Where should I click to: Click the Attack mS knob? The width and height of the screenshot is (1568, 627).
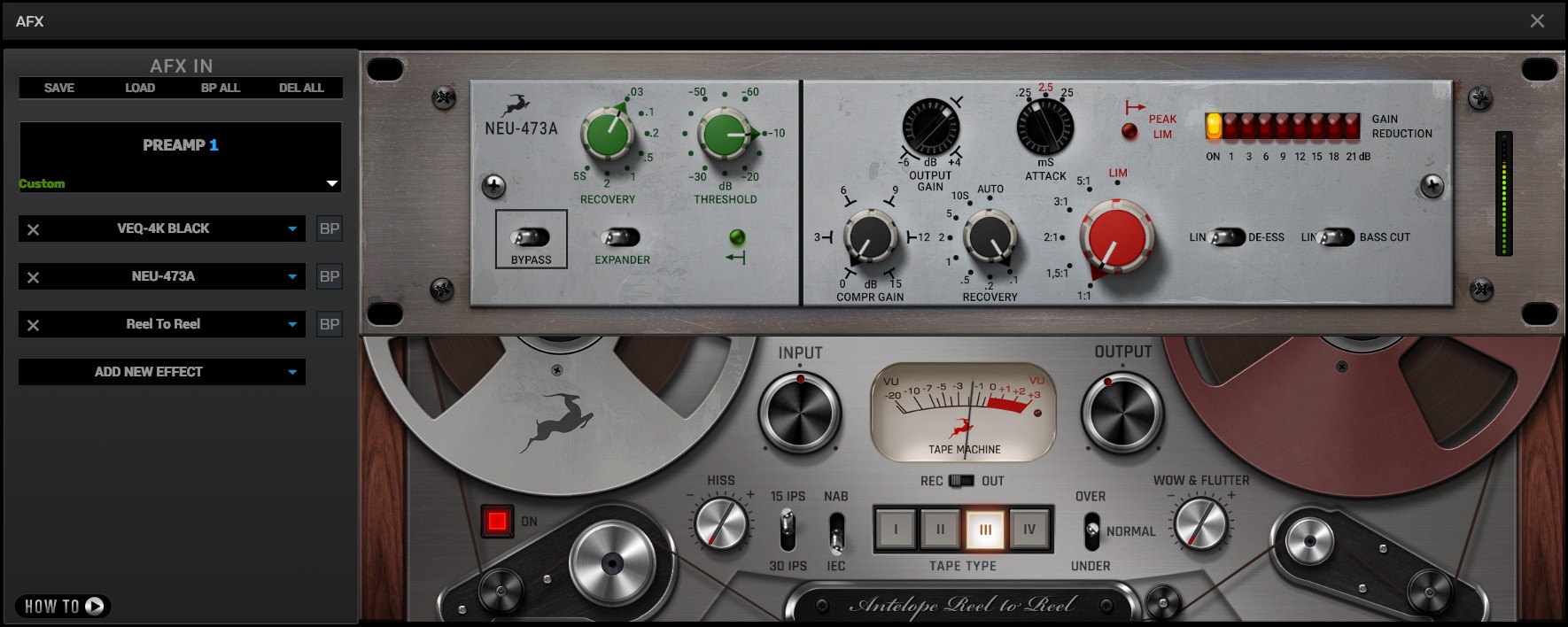coord(1045,127)
